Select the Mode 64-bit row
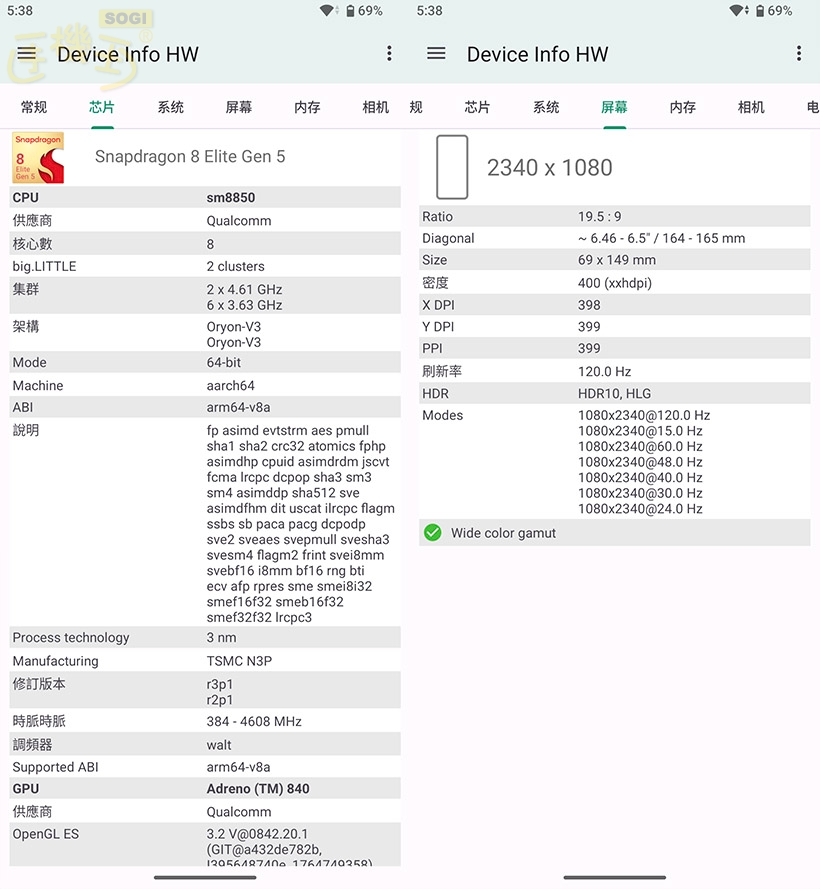Viewport: 820px width, 889px height. pyautogui.click(x=205, y=362)
